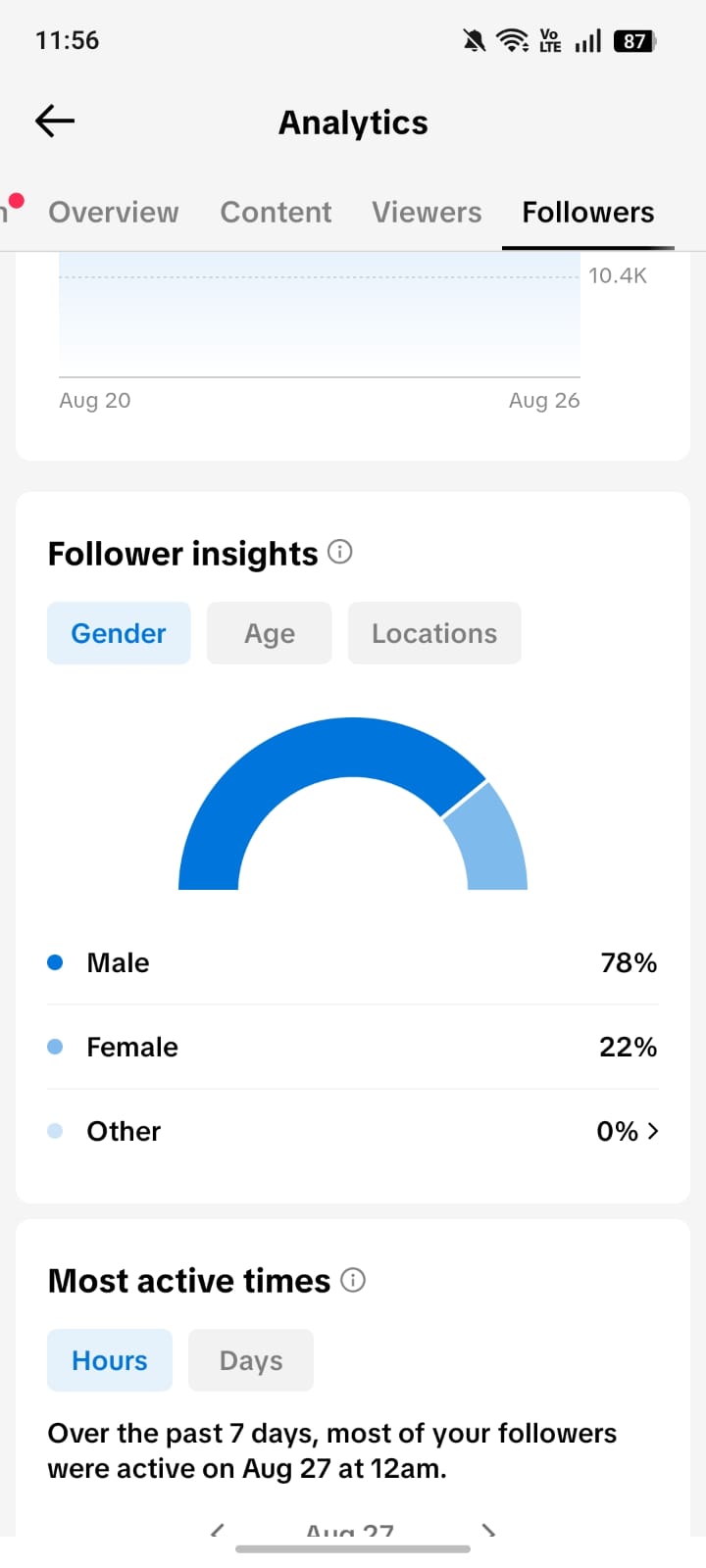706x1568 pixels.
Task: Select the Gender filter chip
Action: pos(119,633)
